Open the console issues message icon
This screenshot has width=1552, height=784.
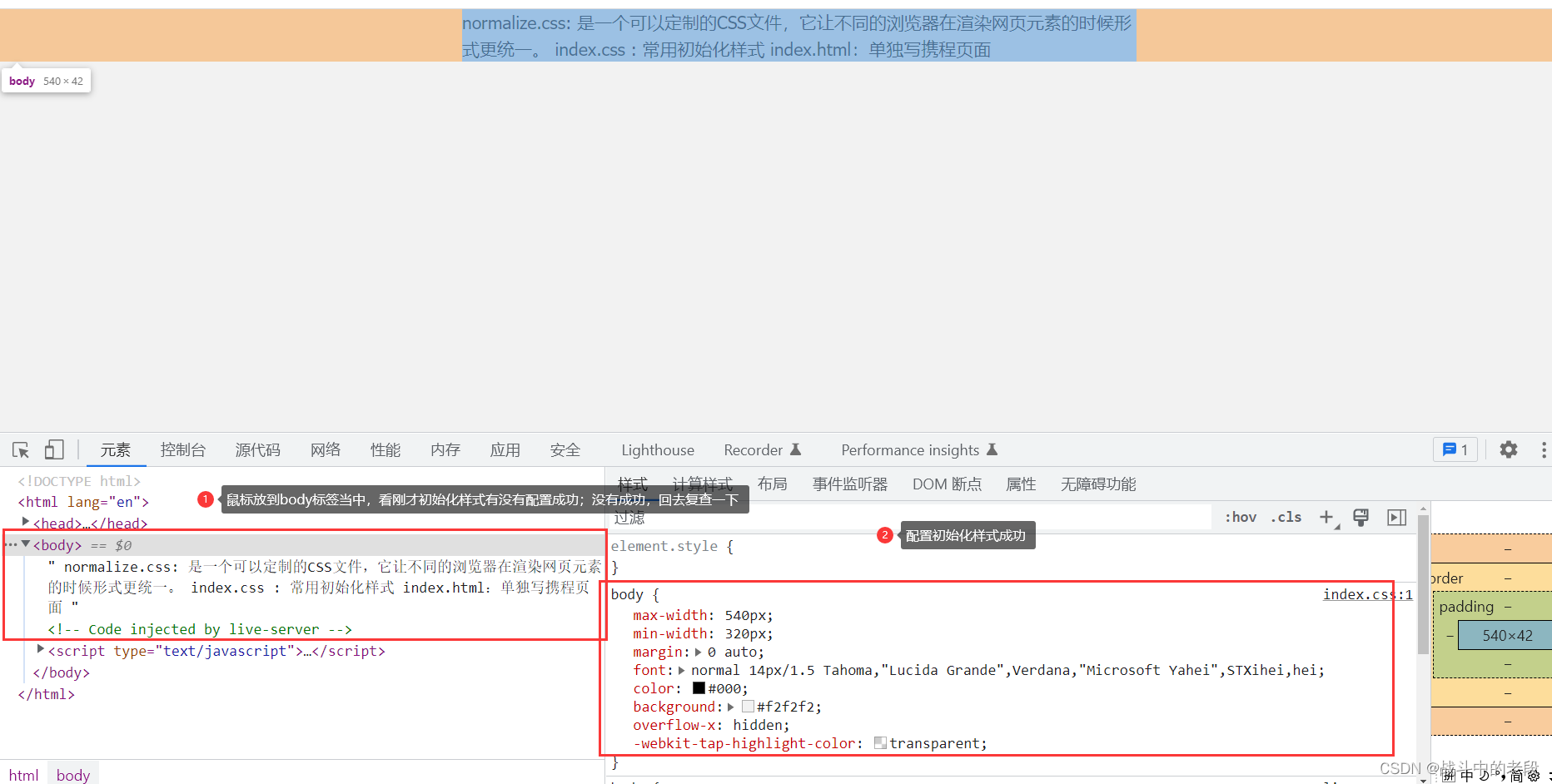coord(1455,449)
